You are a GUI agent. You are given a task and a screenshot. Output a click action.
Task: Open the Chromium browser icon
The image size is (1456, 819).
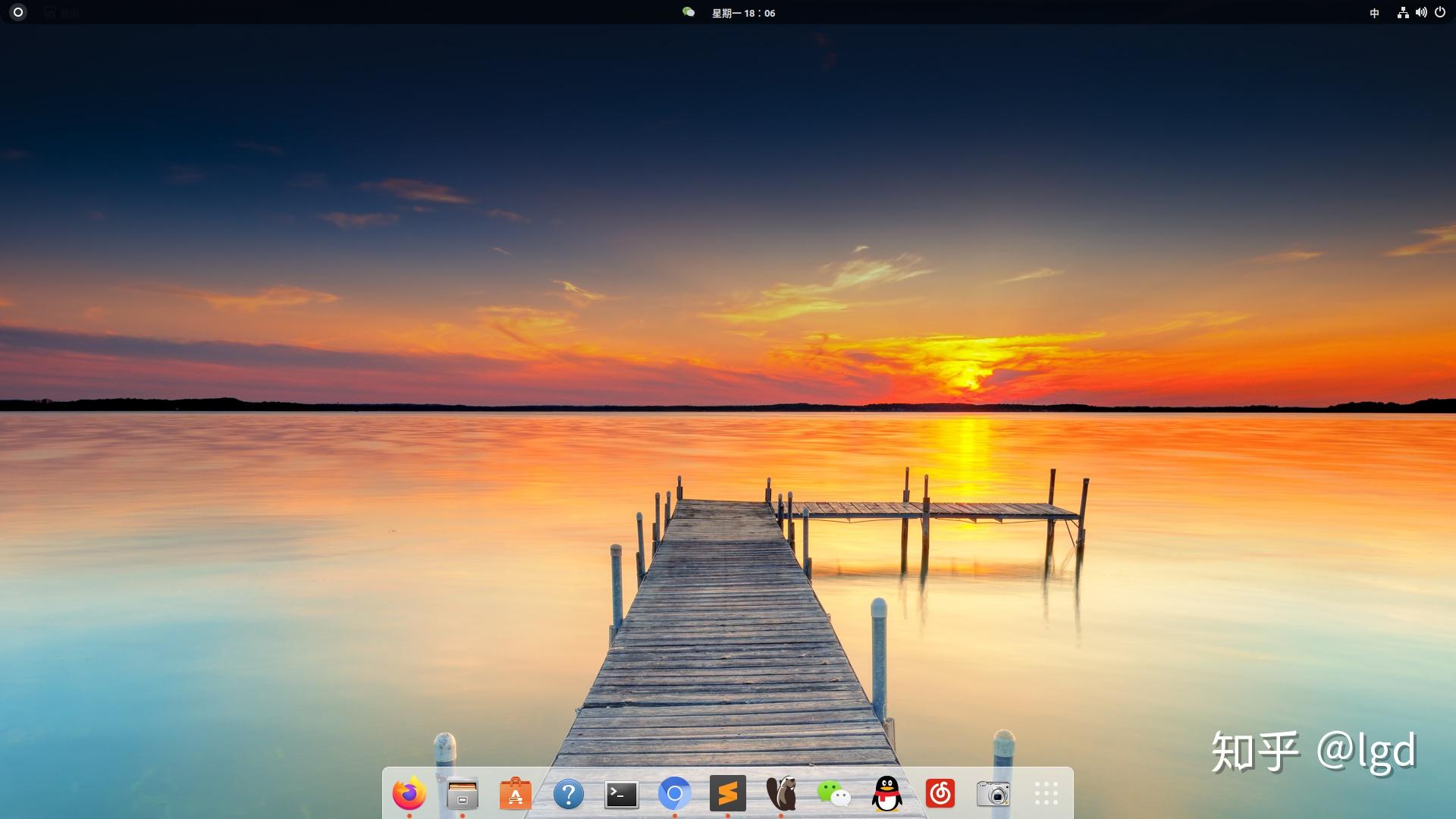pyautogui.click(x=674, y=794)
